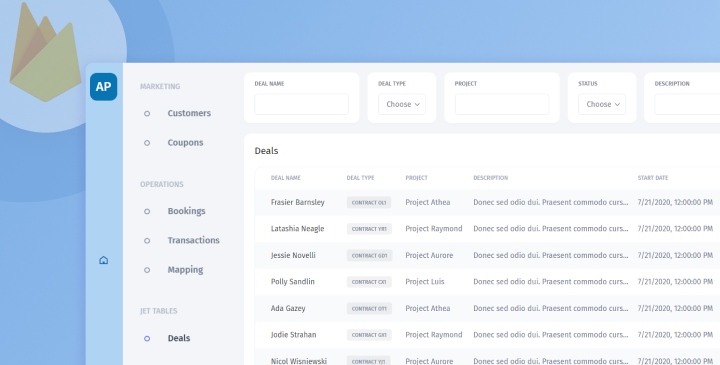
Task: Click the circle bullet next to Mapping
Action: coord(147,270)
